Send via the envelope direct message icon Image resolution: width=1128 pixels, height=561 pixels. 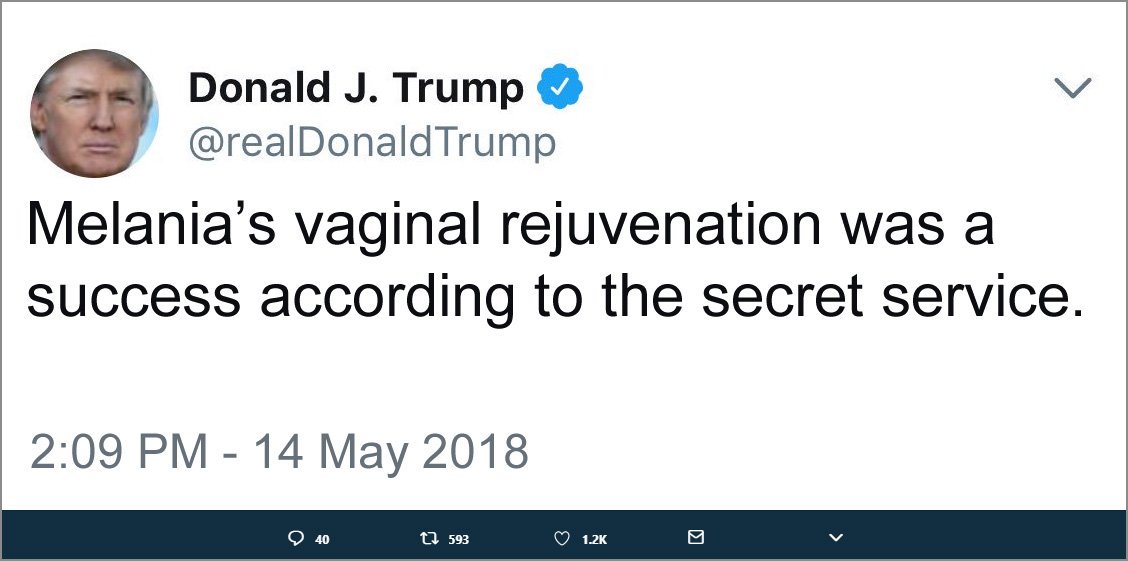click(696, 537)
